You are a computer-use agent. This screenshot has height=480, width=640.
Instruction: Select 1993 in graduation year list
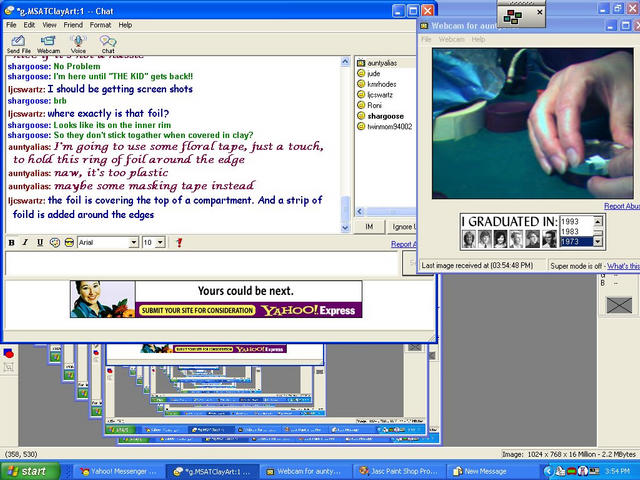tap(576, 222)
